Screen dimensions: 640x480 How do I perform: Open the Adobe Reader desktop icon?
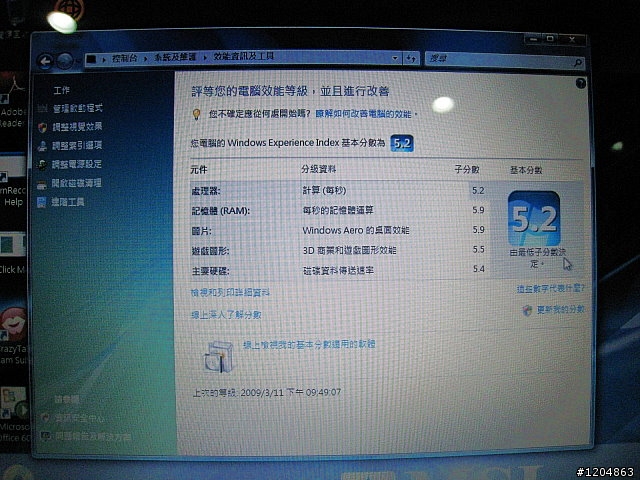pyautogui.click(x=13, y=102)
